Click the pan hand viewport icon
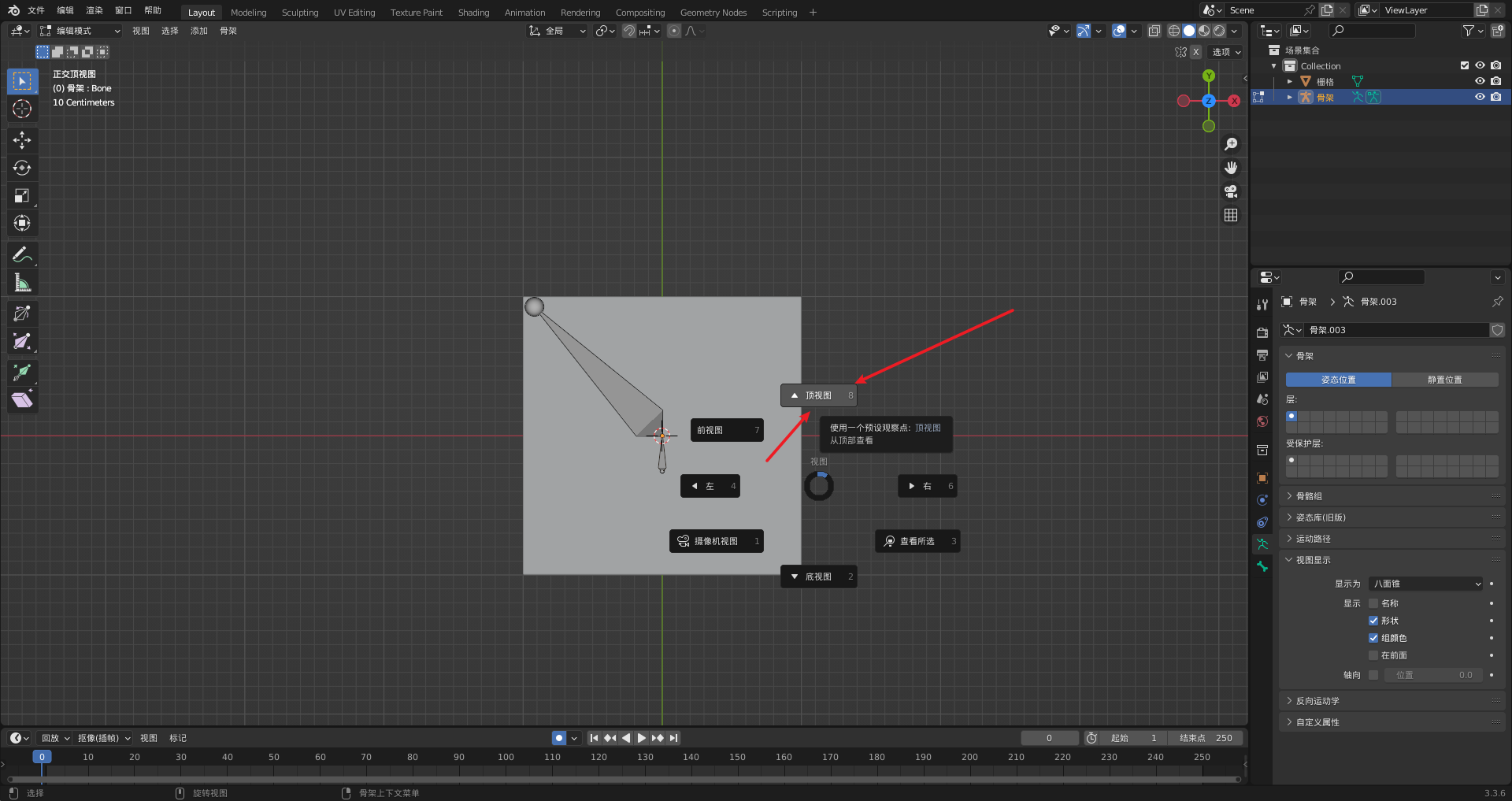Screen dimensions: 1512x801 (x=1231, y=168)
